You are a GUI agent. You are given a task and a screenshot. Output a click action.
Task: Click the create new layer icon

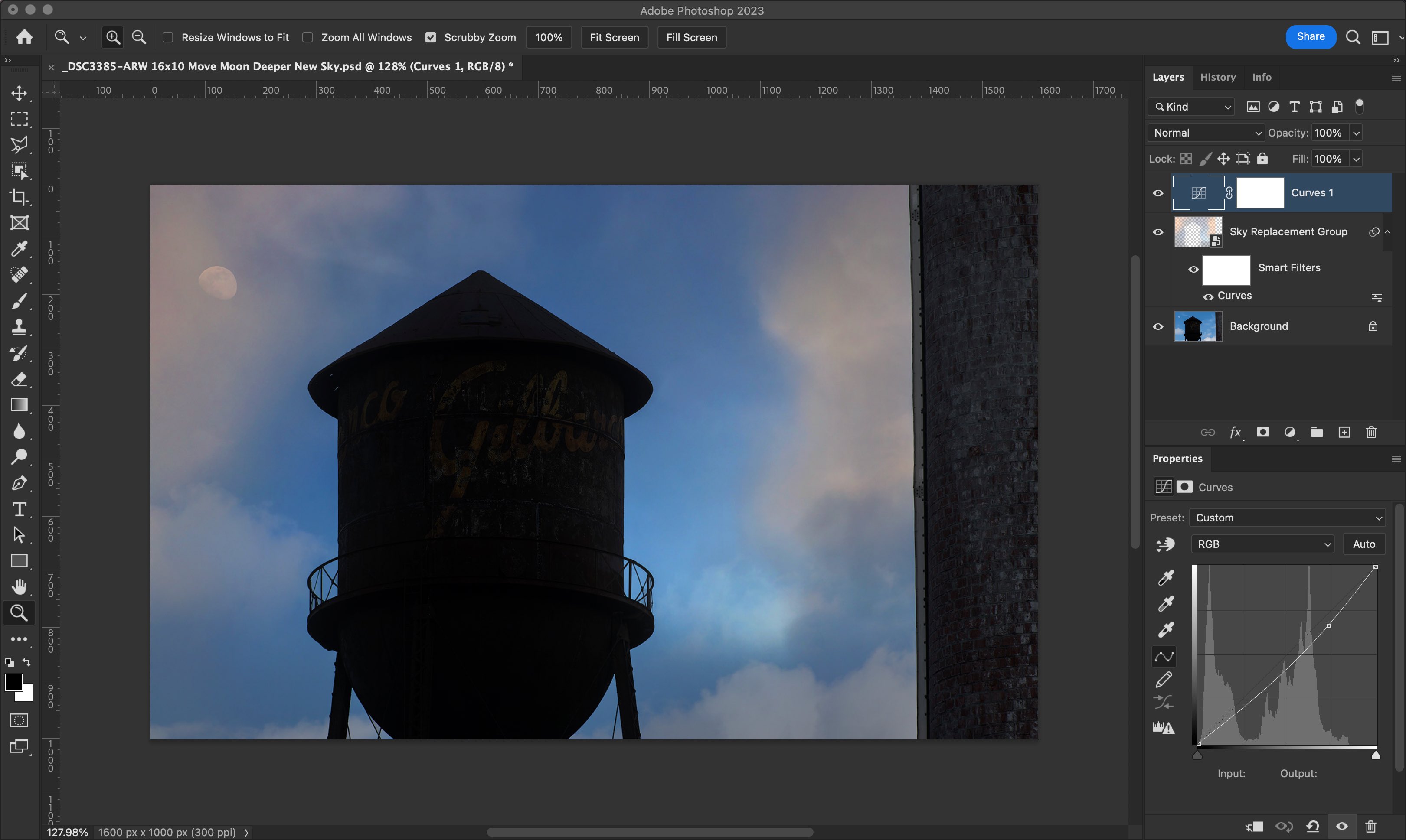coord(1344,433)
